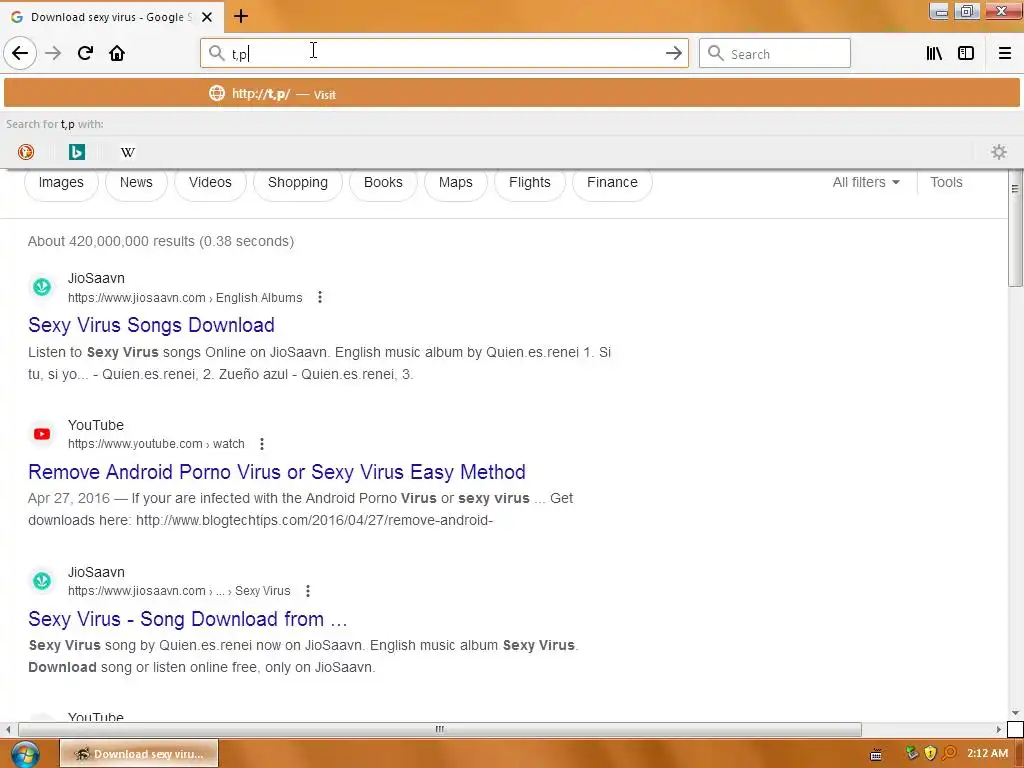Open options for YouTube watch result
The height and width of the screenshot is (768, 1024).
click(261, 444)
